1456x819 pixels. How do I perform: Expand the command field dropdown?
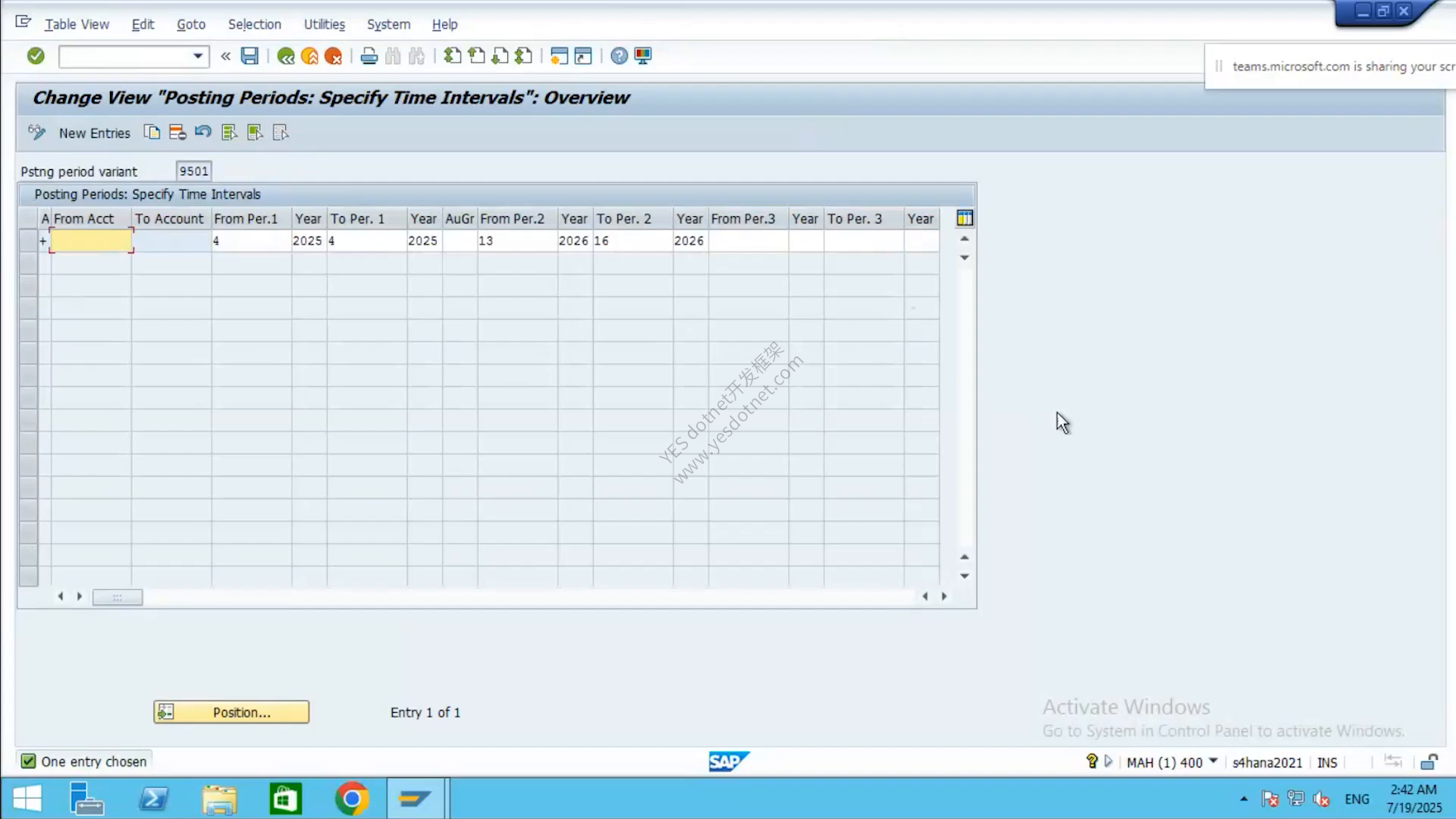[x=198, y=56]
